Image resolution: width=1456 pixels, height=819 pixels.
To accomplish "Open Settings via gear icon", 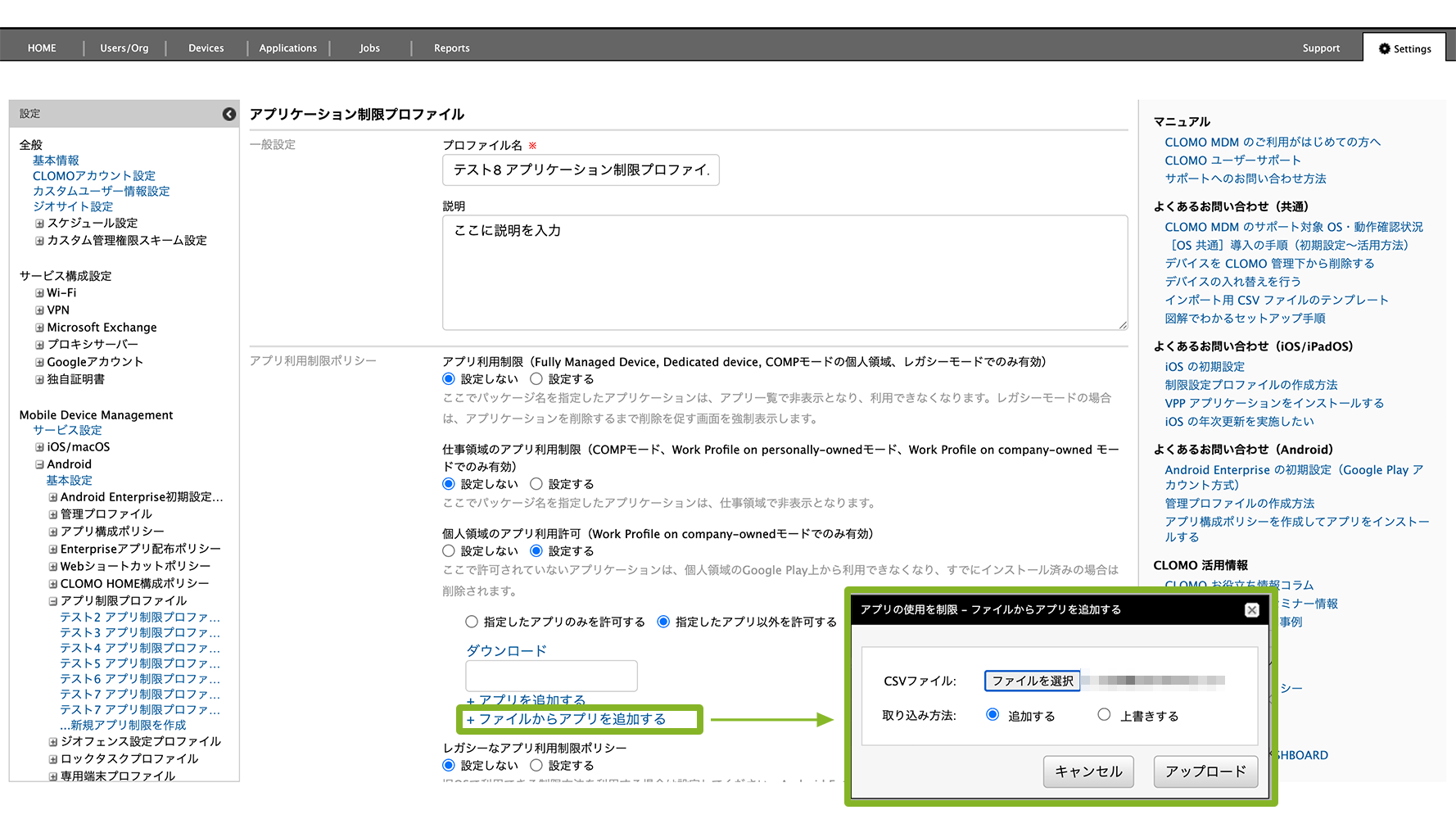I will pyautogui.click(x=1384, y=48).
